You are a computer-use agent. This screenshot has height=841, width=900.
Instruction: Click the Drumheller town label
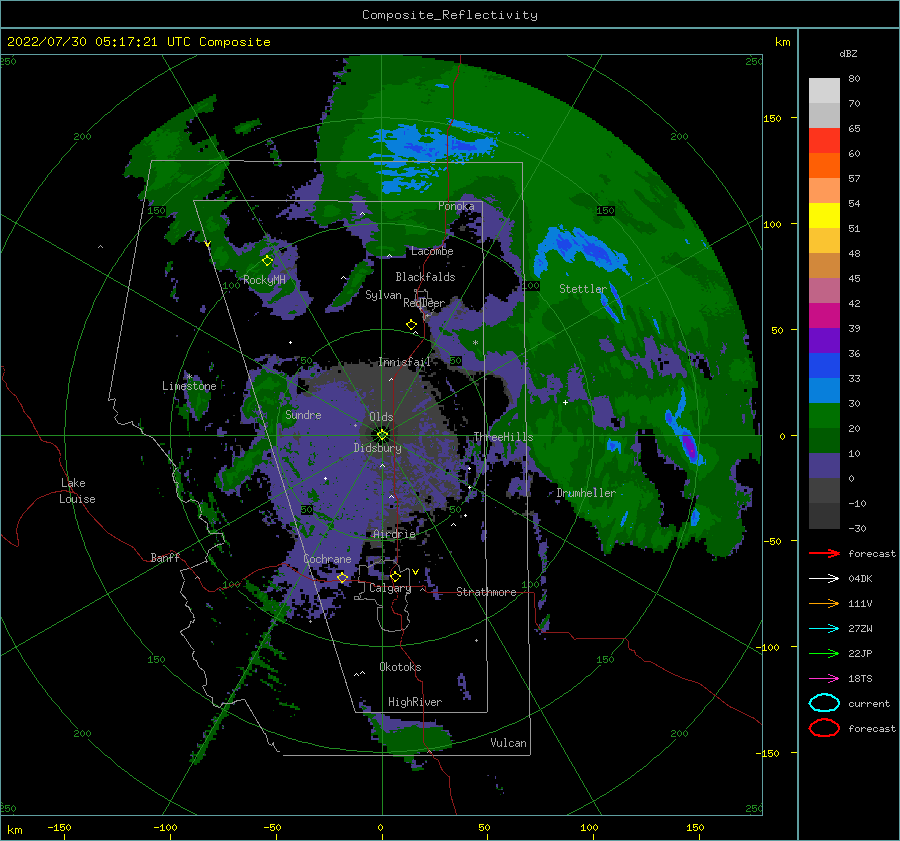tap(586, 493)
